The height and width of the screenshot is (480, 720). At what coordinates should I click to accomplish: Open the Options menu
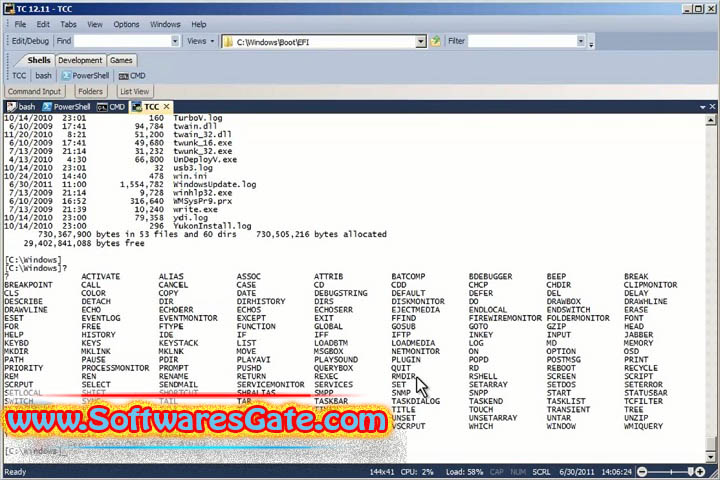pos(126,24)
